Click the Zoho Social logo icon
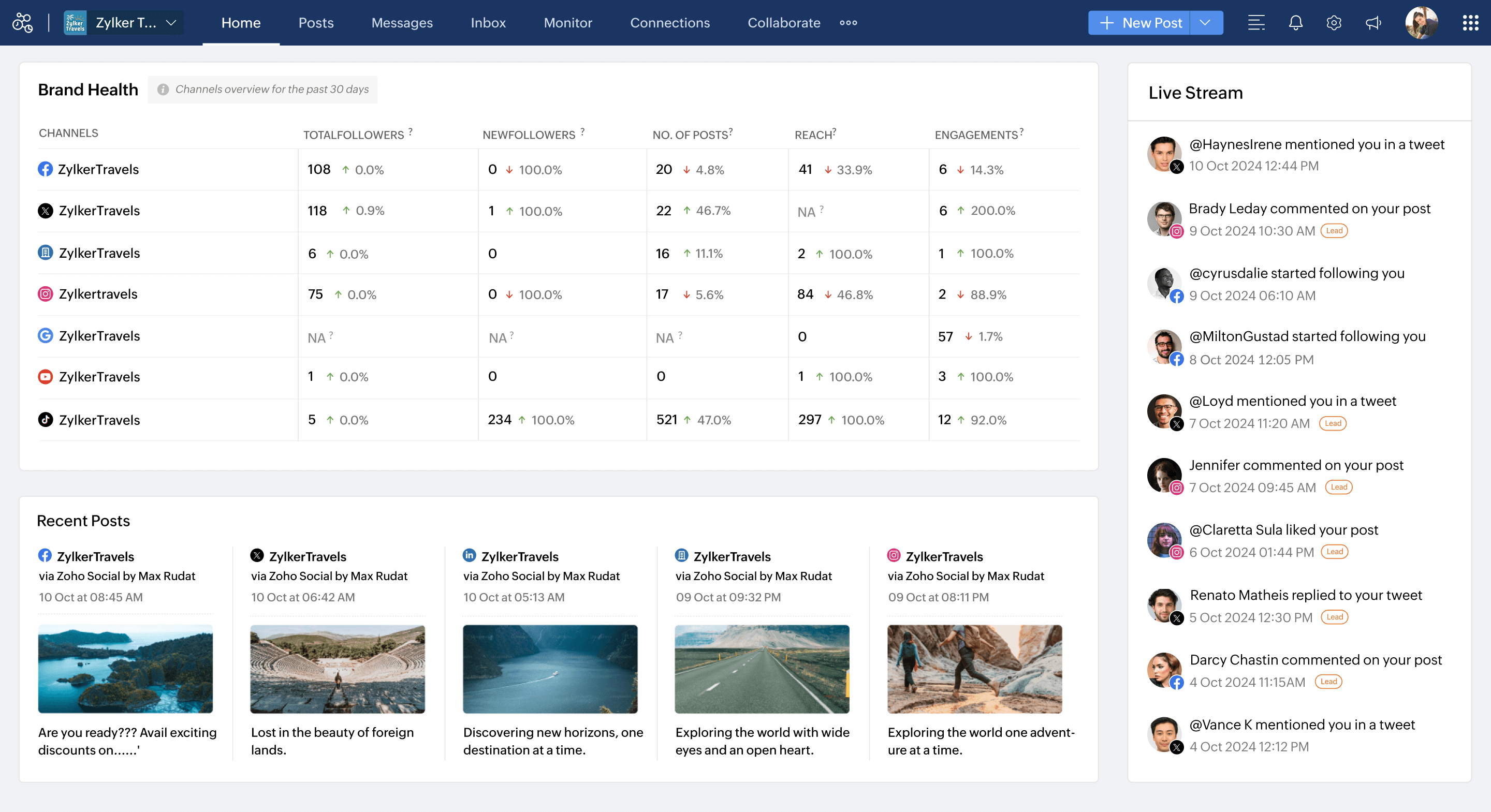 (22, 23)
